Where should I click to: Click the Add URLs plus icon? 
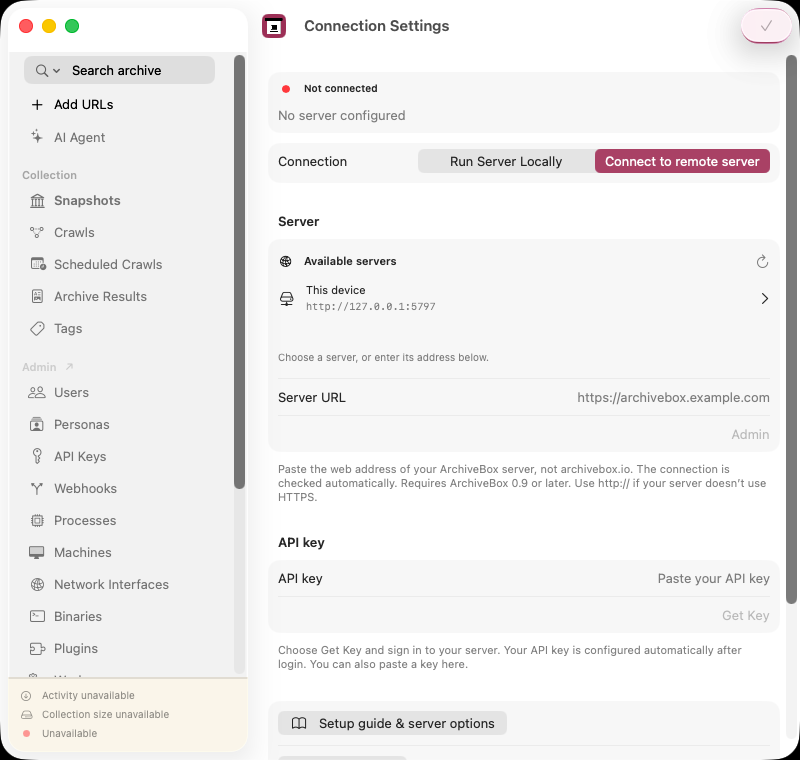(37, 105)
